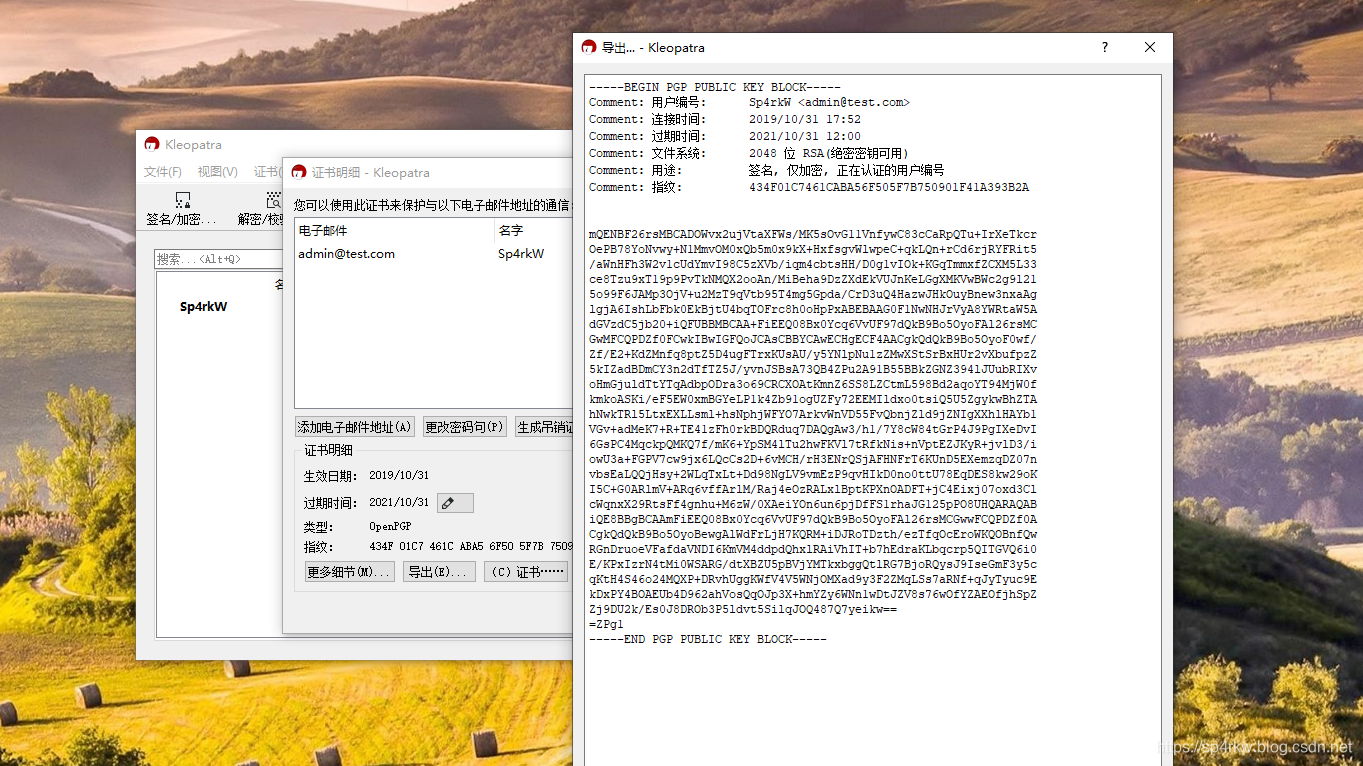
Task: Click the 2021/10/31 12:00 comment value
Action: pos(805,137)
